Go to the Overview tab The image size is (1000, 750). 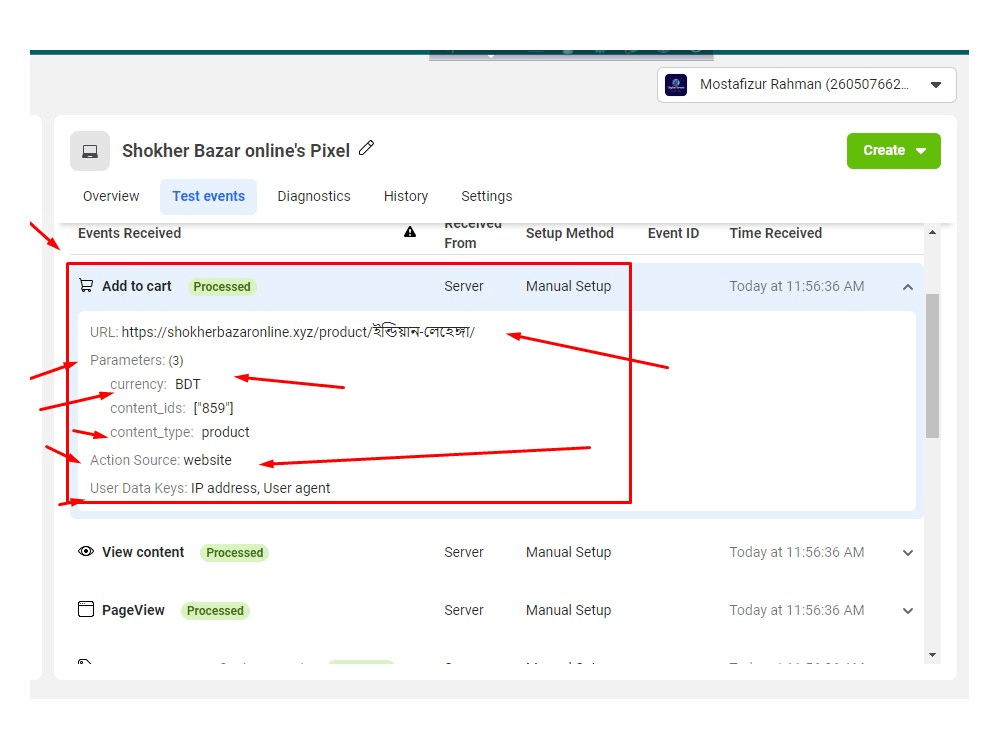point(110,196)
